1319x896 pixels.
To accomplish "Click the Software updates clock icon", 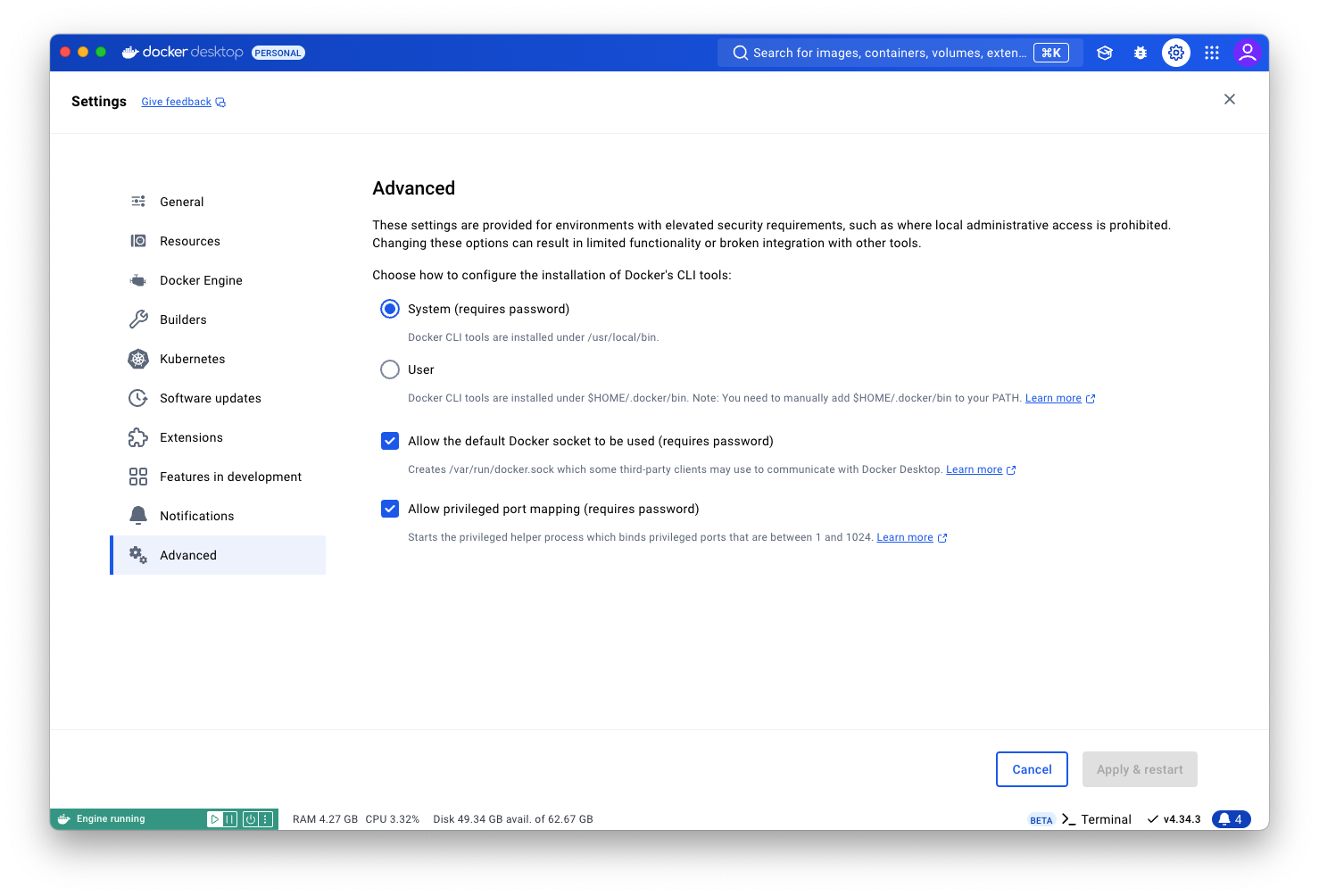I will (138, 398).
